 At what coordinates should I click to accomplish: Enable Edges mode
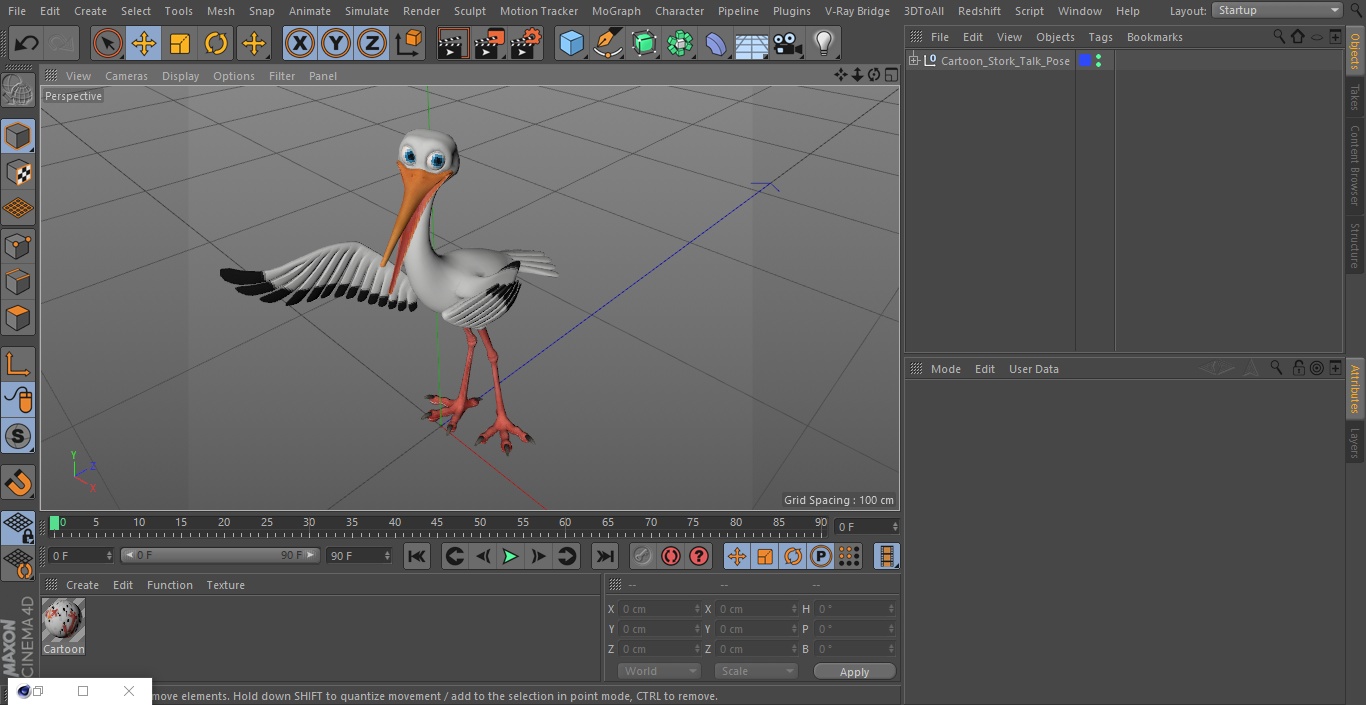coord(18,282)
